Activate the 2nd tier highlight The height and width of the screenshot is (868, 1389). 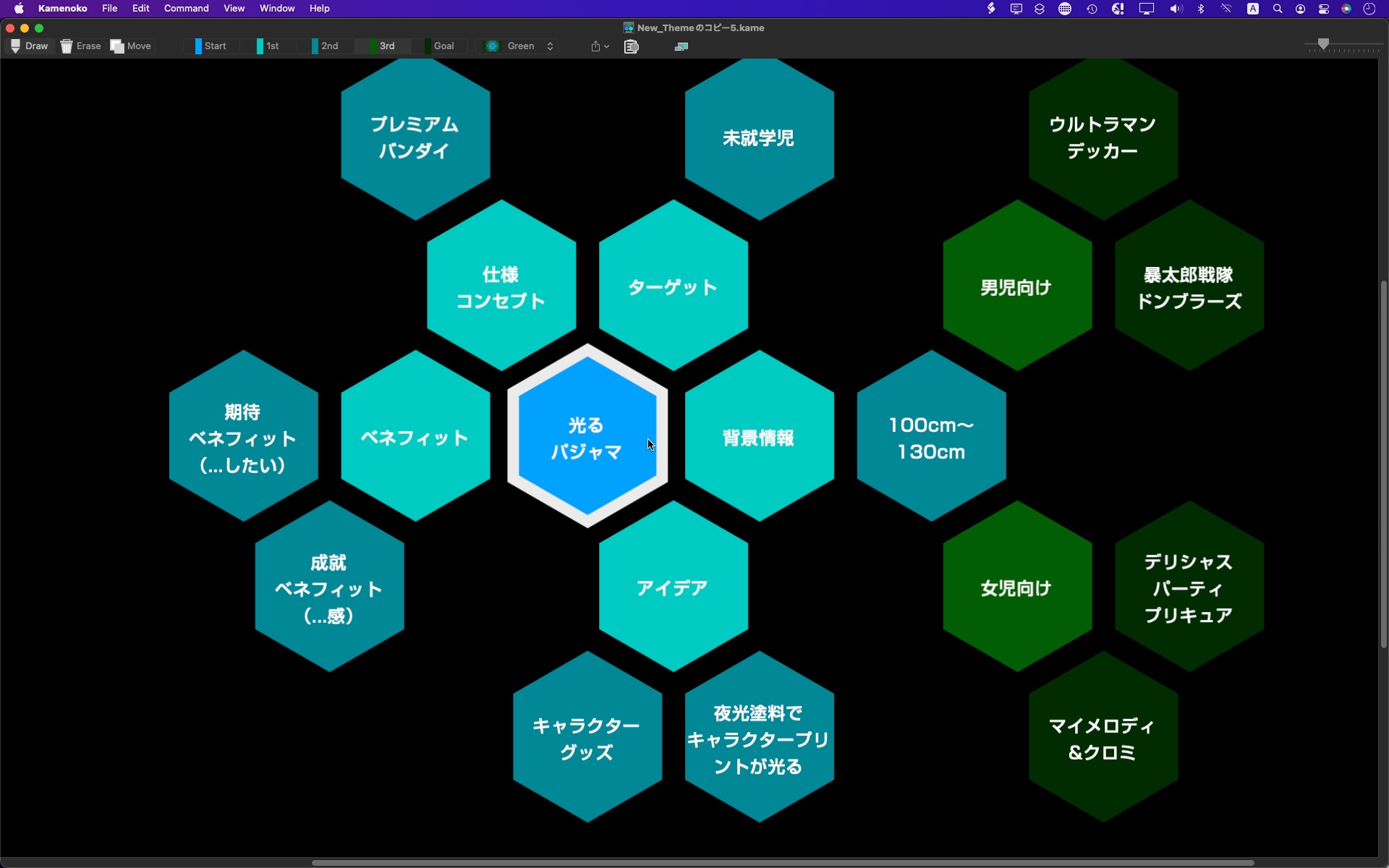(x=325, y=46)
